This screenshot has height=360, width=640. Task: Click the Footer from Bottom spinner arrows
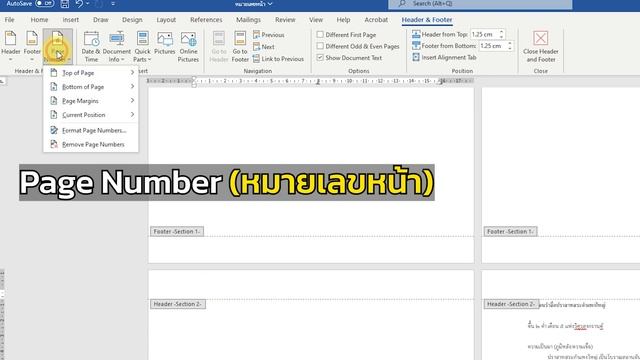pyautogui.click(x=510, y=46)
